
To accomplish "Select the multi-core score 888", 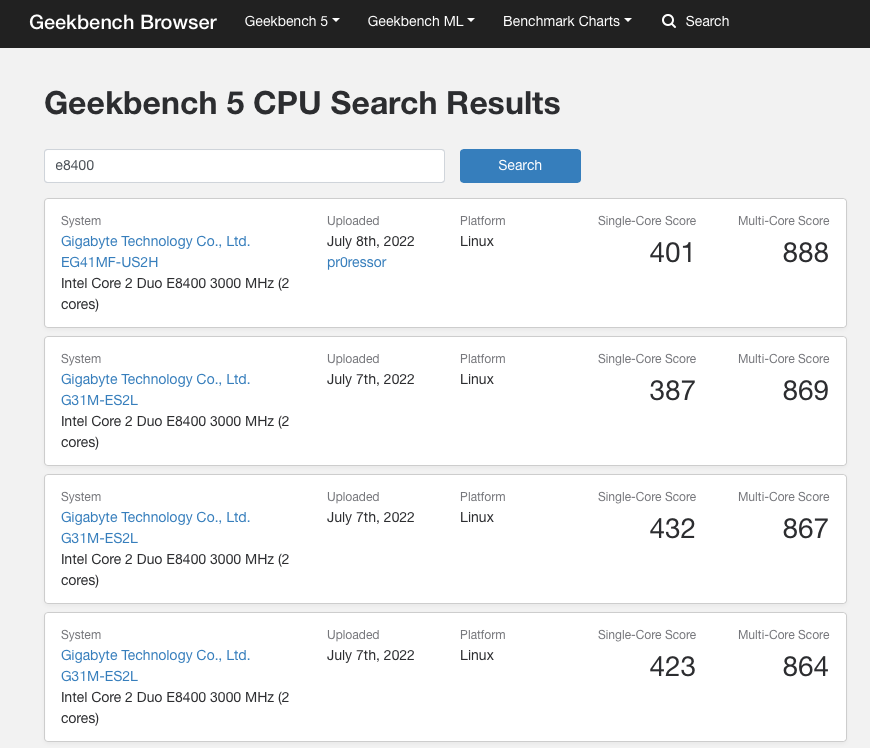I will tap(805, 253).
